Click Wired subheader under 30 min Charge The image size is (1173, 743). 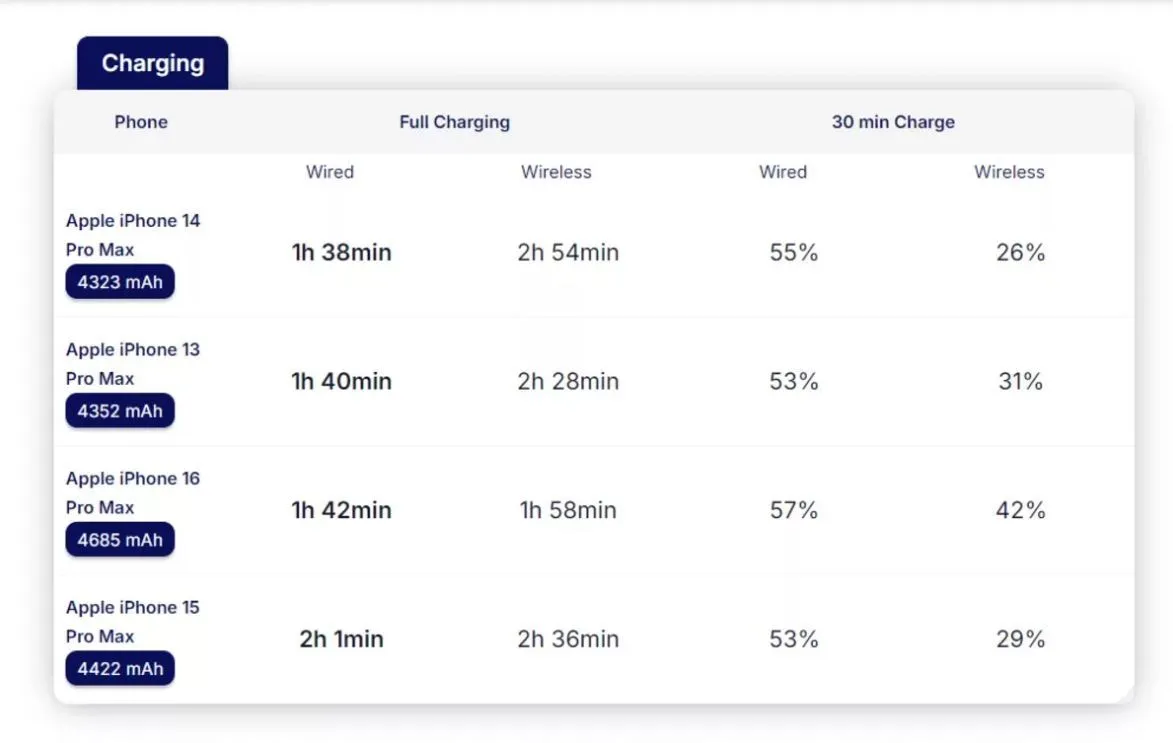pyautogui.click(x=783, y=172)
